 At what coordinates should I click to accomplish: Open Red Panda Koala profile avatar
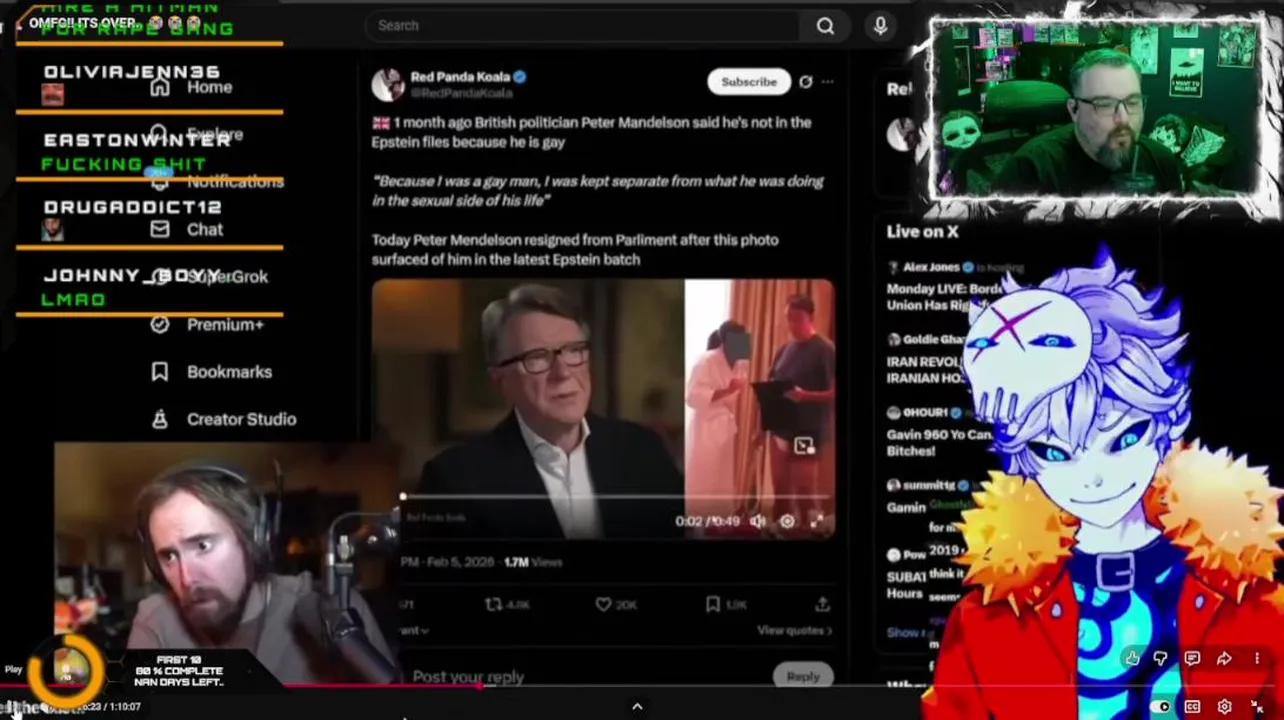388,85
